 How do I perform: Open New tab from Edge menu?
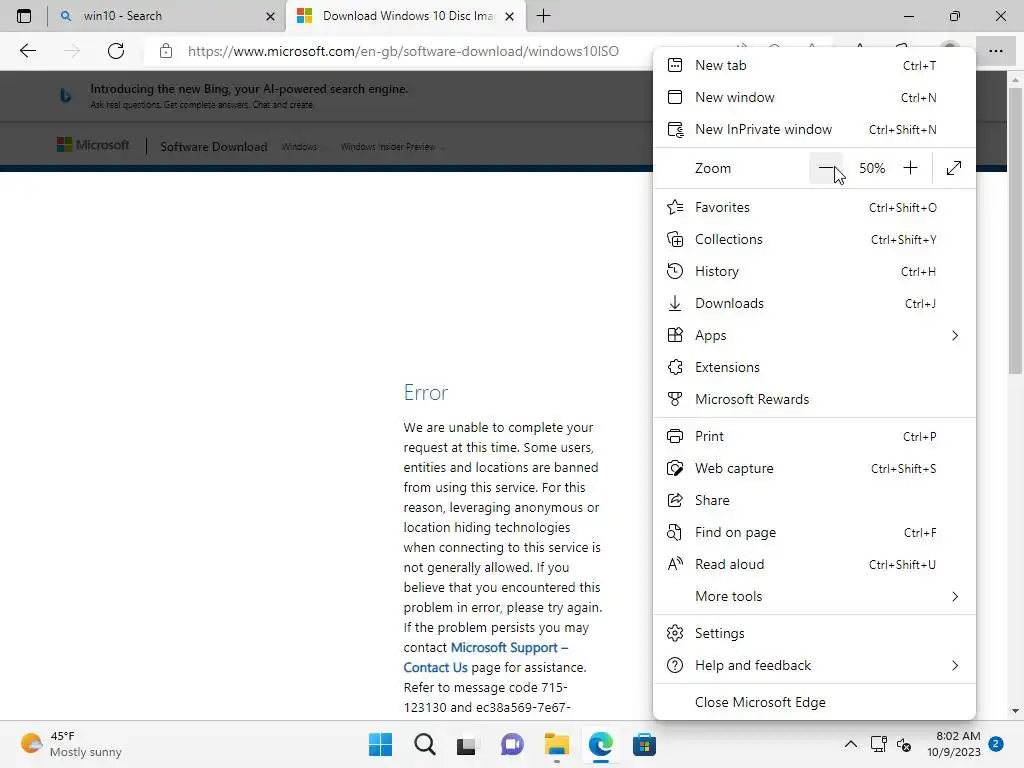tap(814, 65)
